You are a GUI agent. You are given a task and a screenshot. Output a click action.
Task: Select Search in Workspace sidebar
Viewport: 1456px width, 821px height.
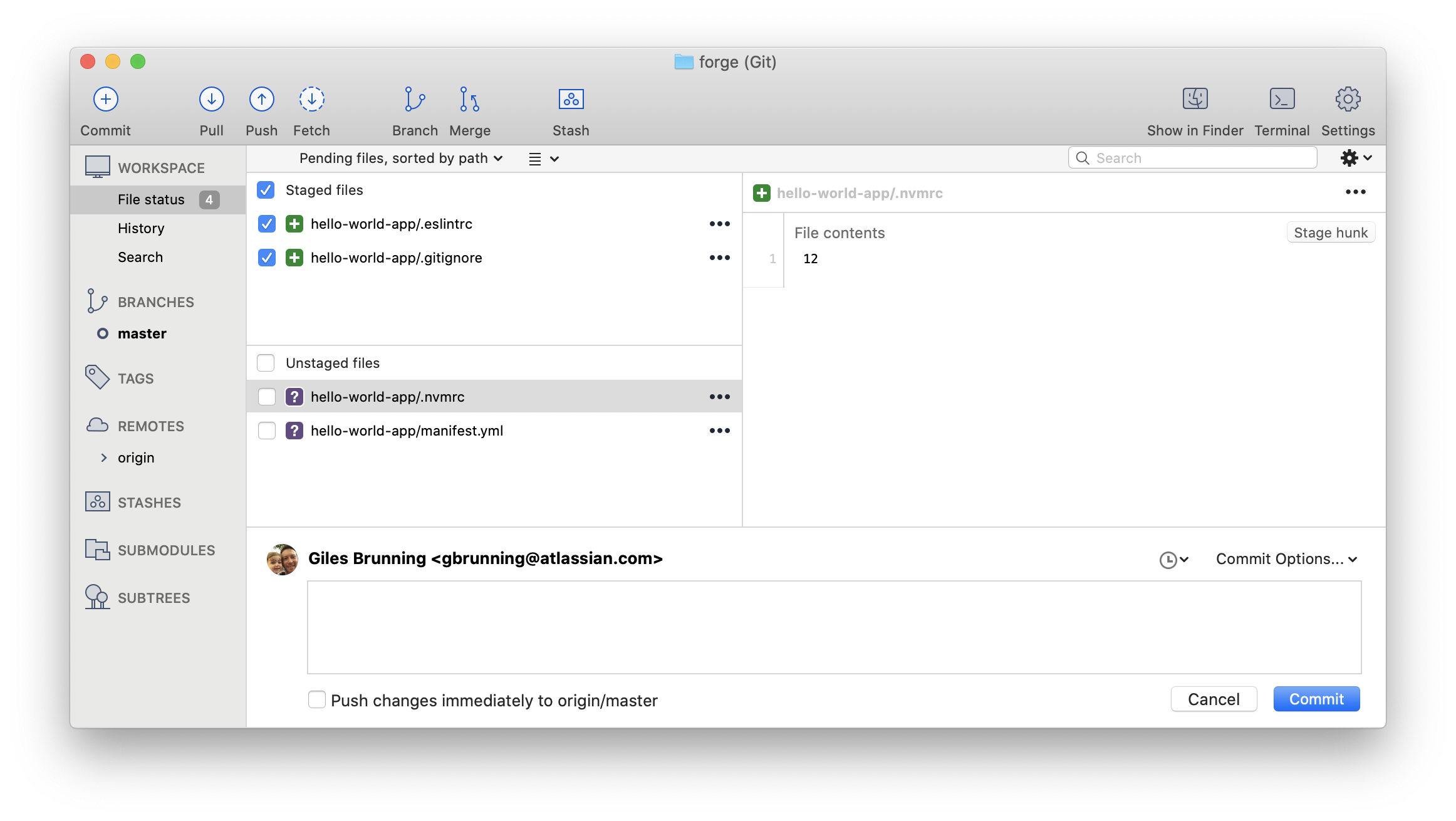pos(140,257)
